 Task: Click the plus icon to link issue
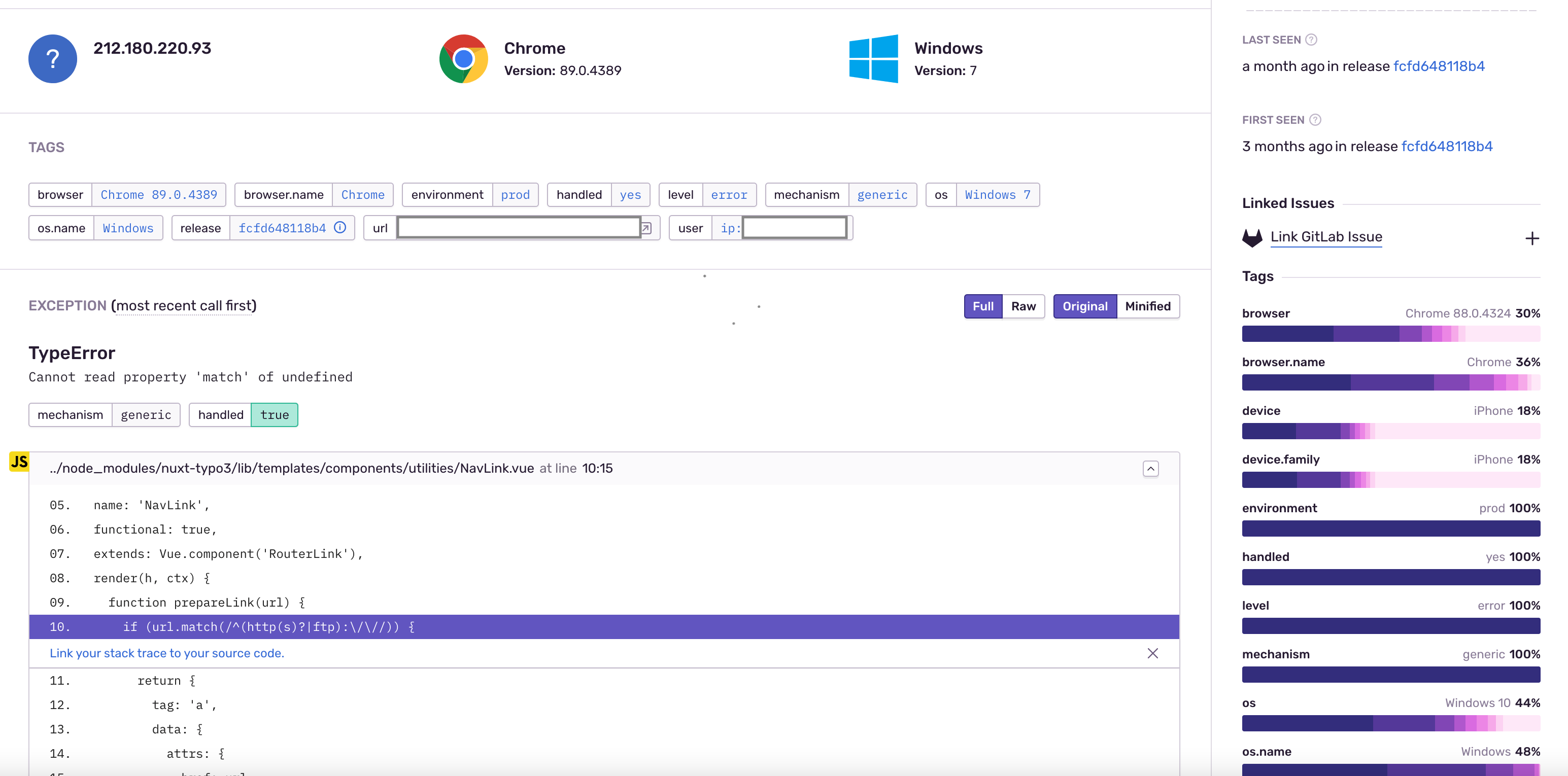click(x=1531, y=238)
